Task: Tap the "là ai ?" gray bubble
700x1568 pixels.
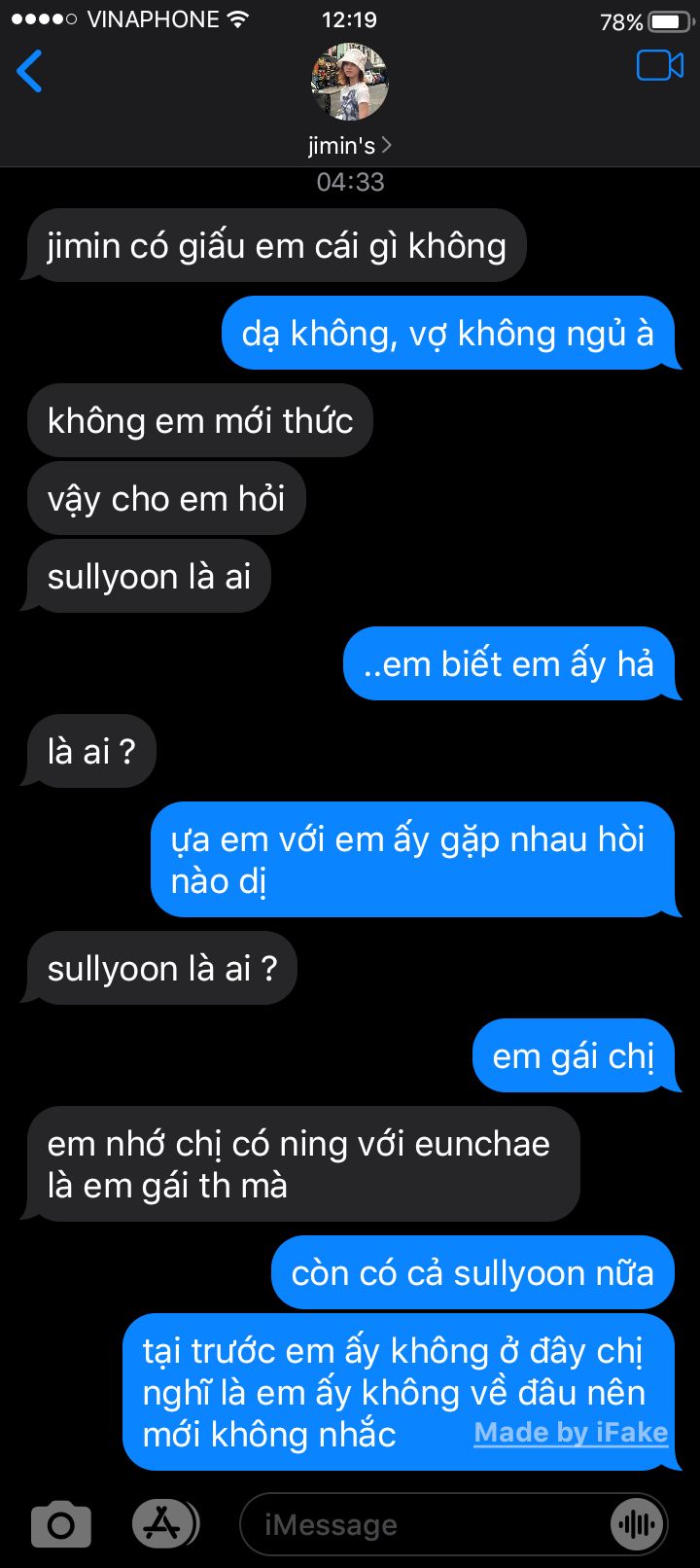Action: pyautogui.click(x=91, y=751)
